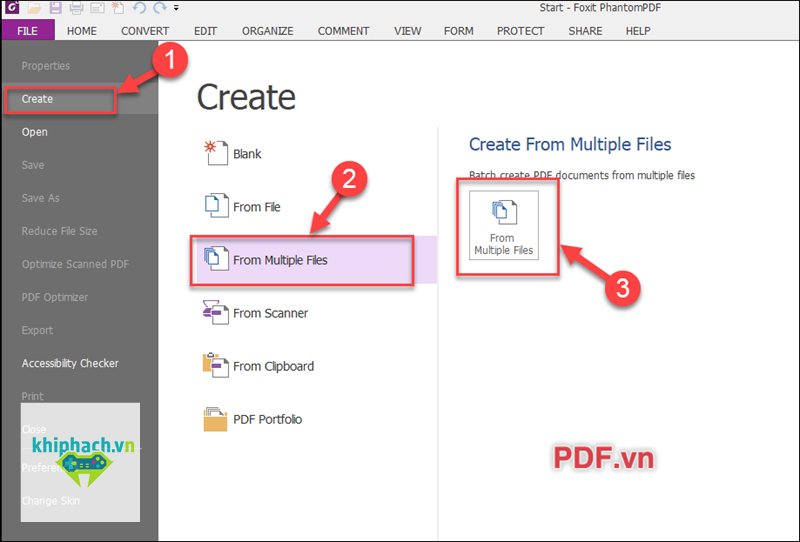Open the FILE tab
Viewport: 800px width, 542px height.
(x=28, y=31)
